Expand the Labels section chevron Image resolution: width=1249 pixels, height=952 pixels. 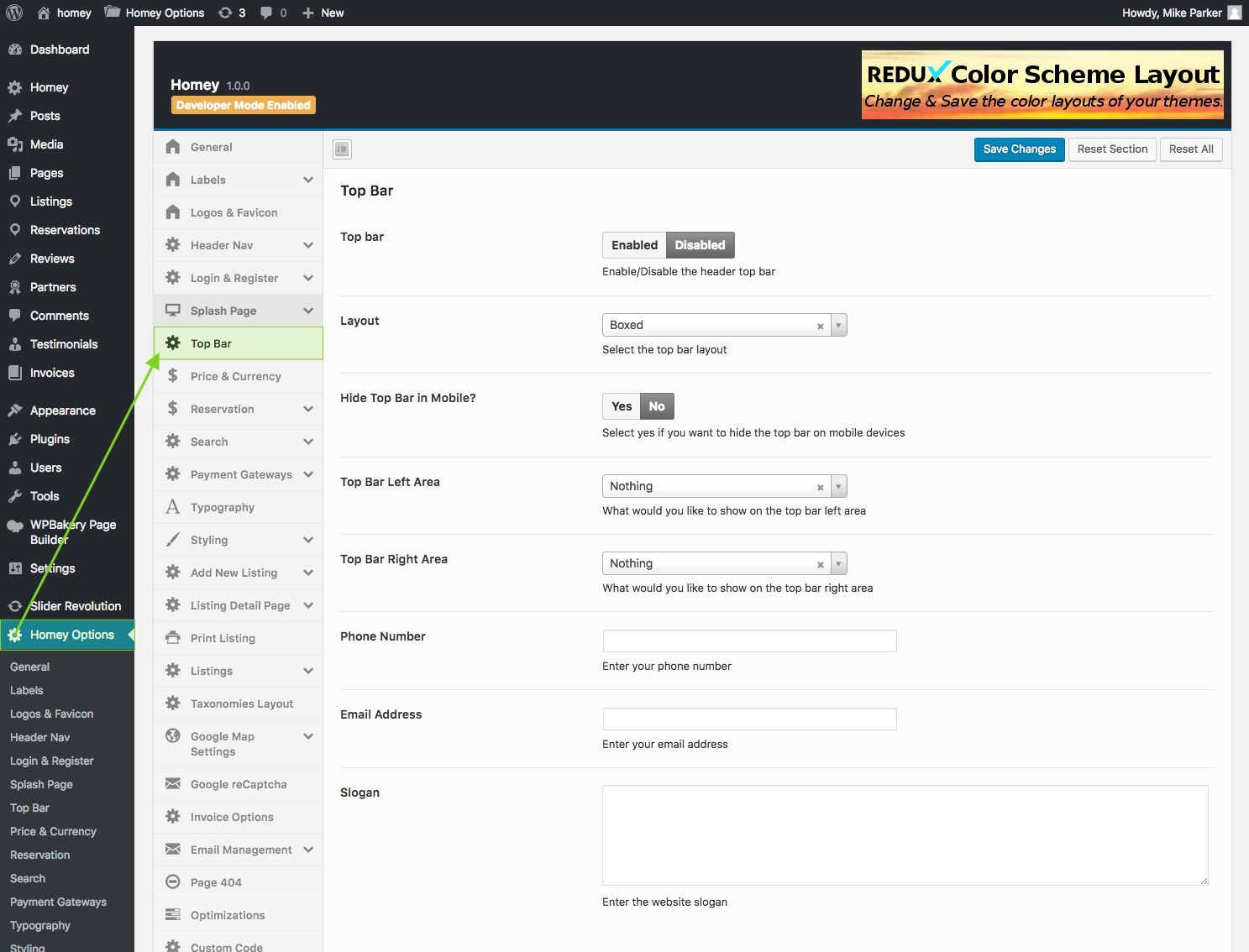pyautogui.click(x=308, y=180)
